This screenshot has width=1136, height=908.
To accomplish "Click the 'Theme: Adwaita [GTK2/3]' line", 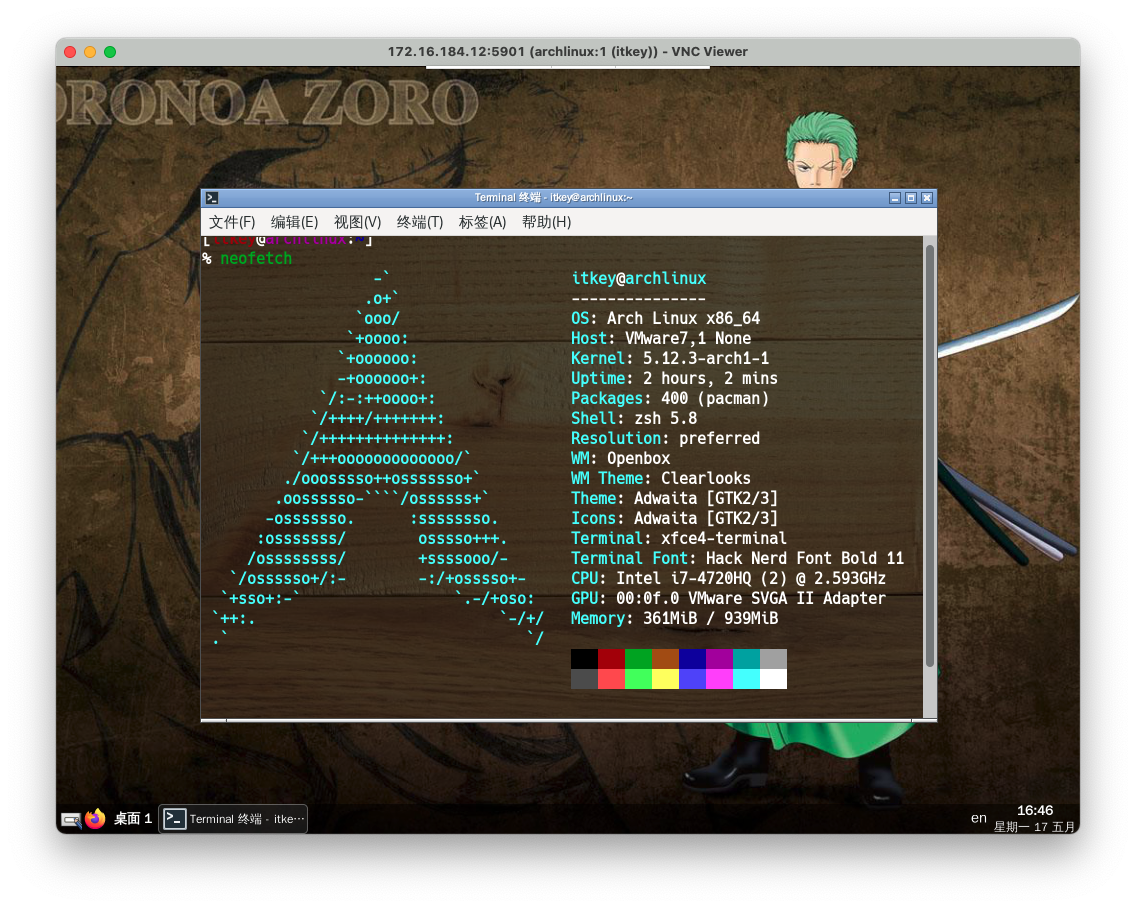I will point(674,499).
